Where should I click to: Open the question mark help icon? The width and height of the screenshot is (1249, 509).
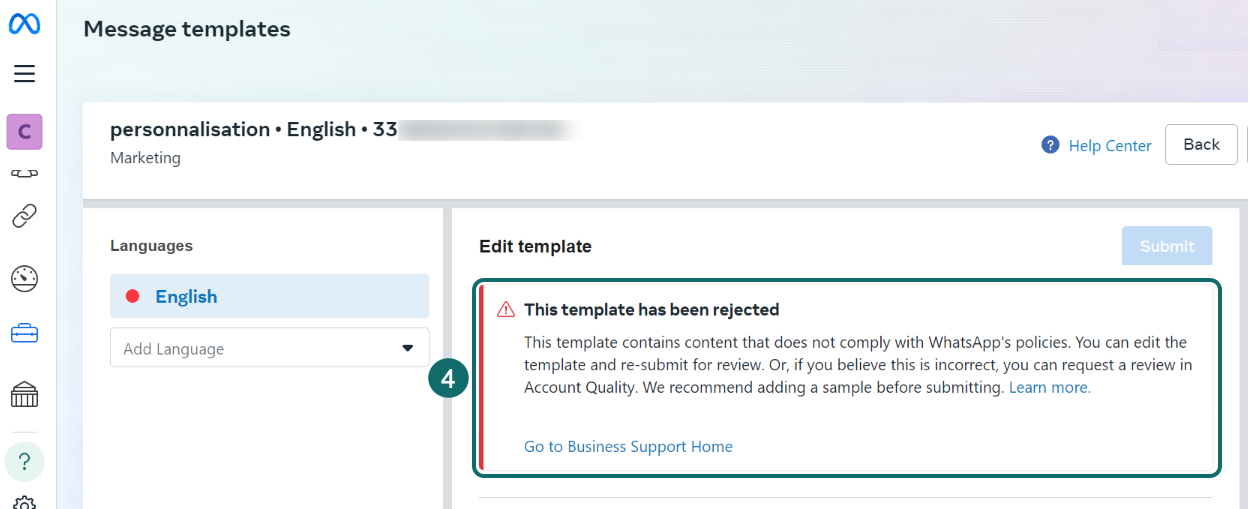click(x=25, y=461)
